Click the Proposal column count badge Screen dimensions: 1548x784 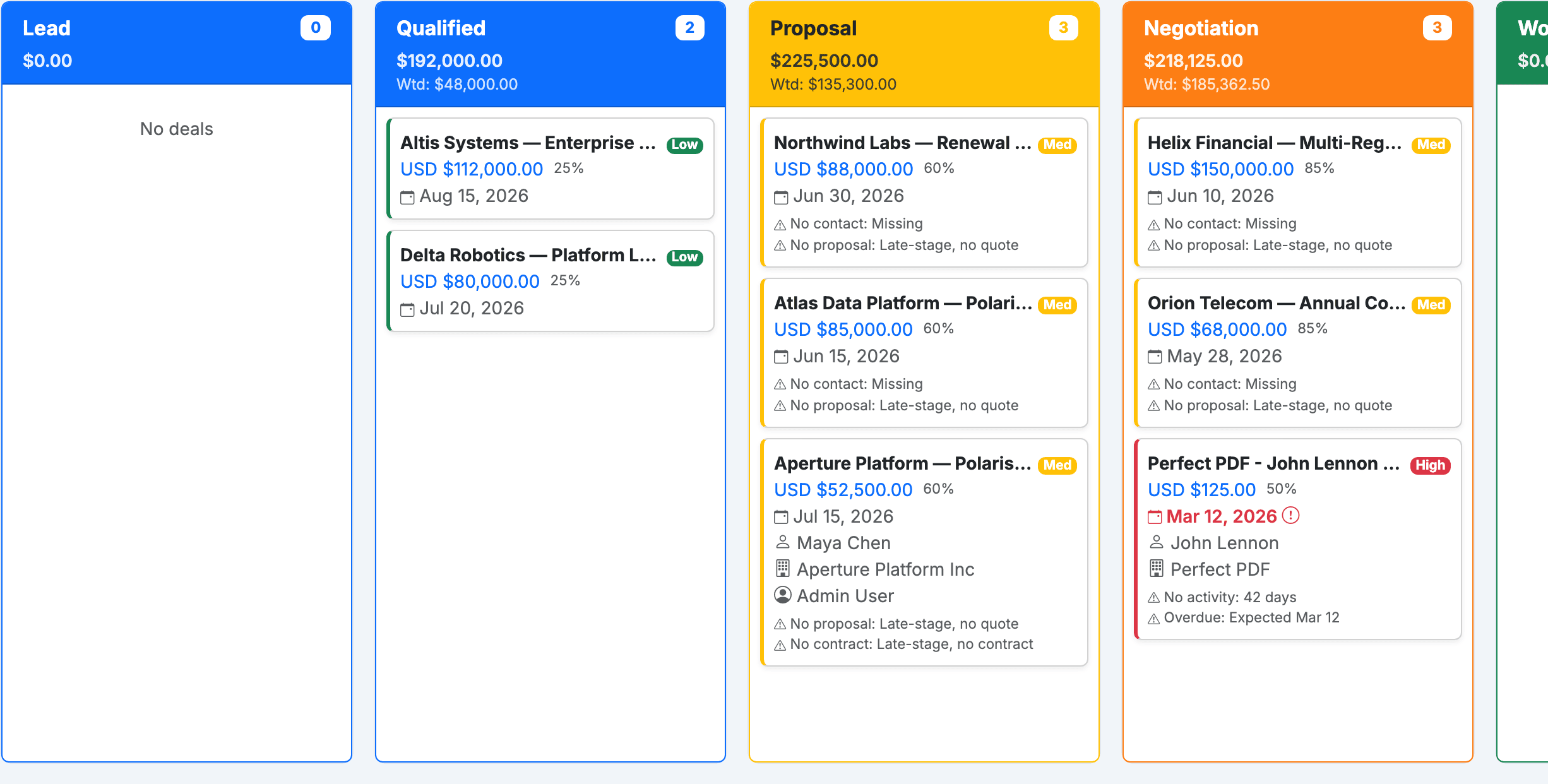1063,28
